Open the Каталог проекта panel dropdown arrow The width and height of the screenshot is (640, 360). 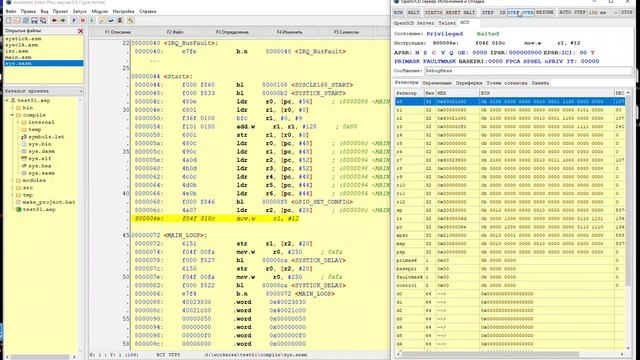(80, 91)
